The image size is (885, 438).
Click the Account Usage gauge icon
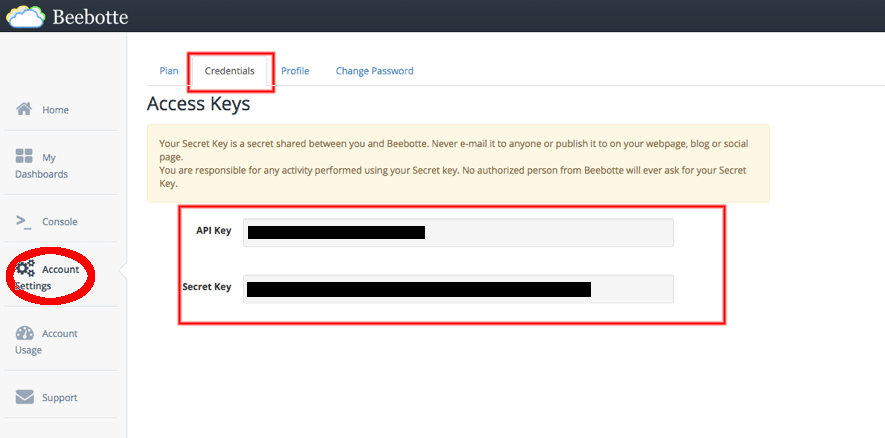tap(25, 333)
